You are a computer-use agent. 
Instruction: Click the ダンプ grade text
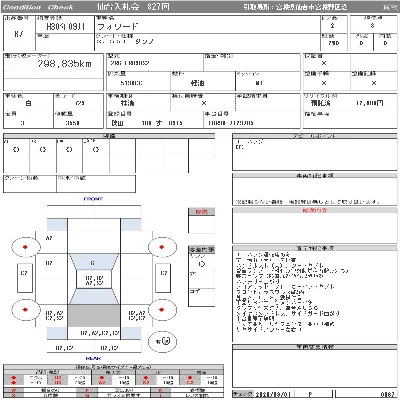(x=144, y=42)
